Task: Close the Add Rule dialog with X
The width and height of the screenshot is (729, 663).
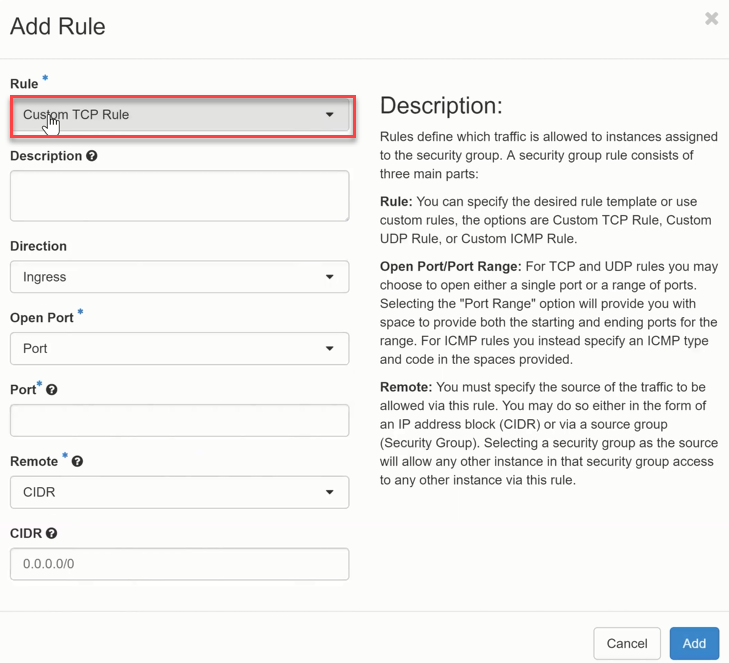Action: 711,19
